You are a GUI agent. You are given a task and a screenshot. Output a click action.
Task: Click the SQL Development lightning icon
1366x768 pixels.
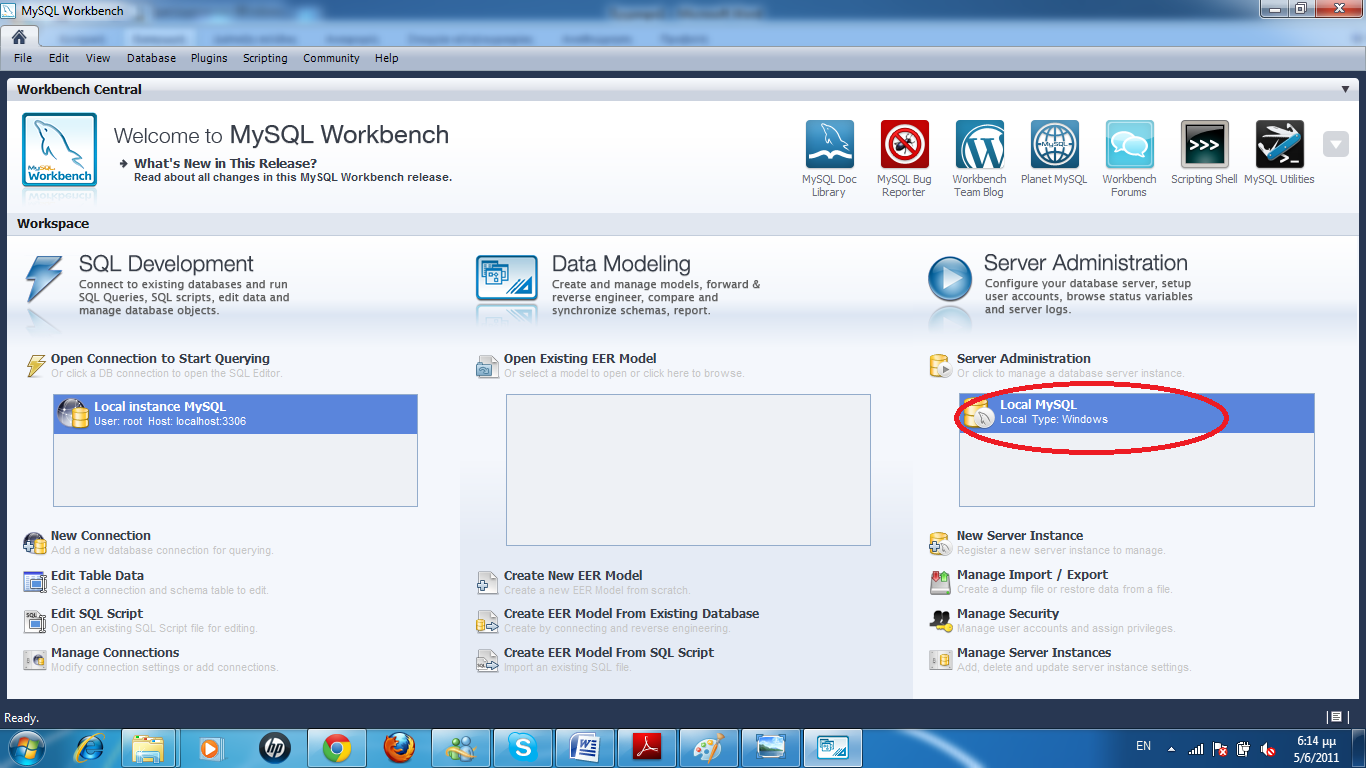(44, 279)
